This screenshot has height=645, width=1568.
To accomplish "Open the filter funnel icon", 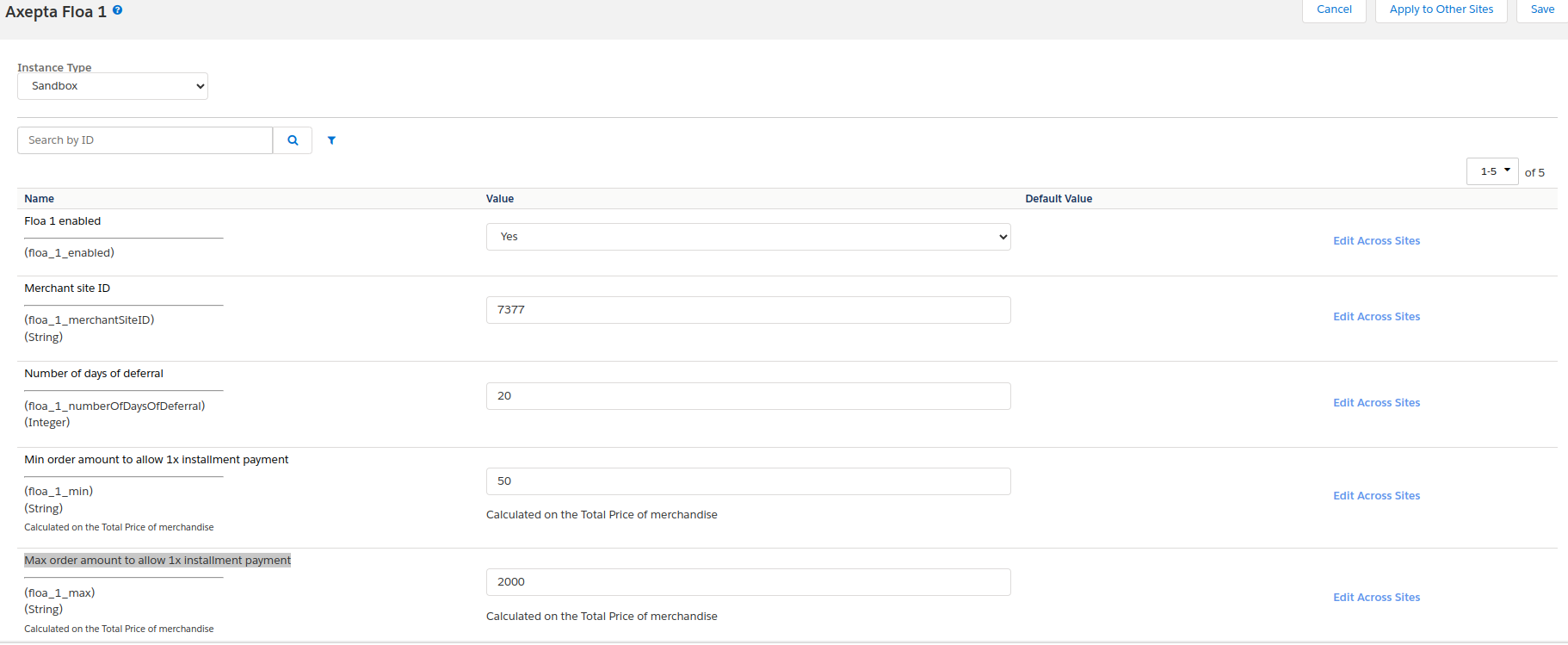I will pyautogui.click(x=331, y=140).
